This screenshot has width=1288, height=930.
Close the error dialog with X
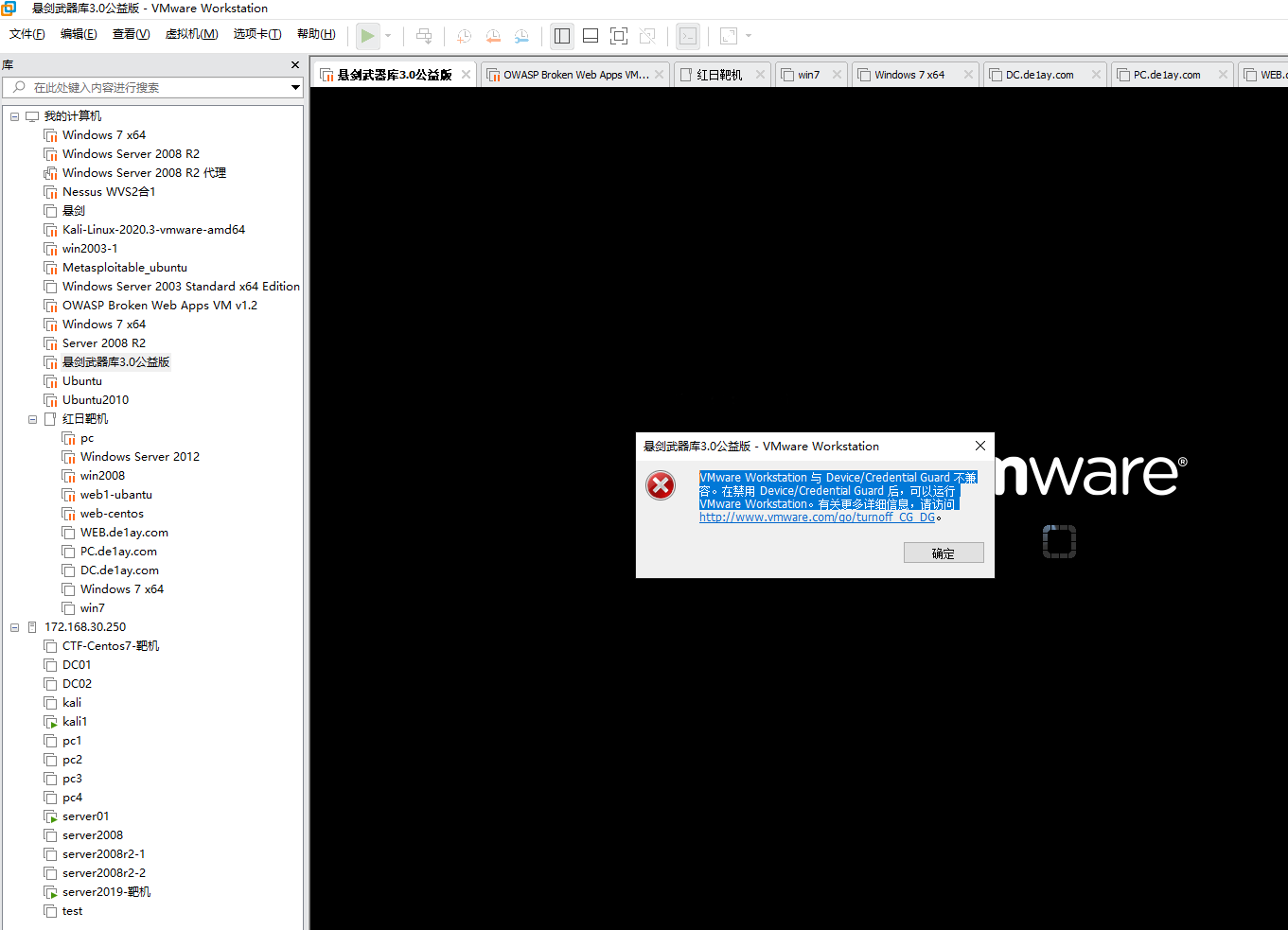[980, 446]
